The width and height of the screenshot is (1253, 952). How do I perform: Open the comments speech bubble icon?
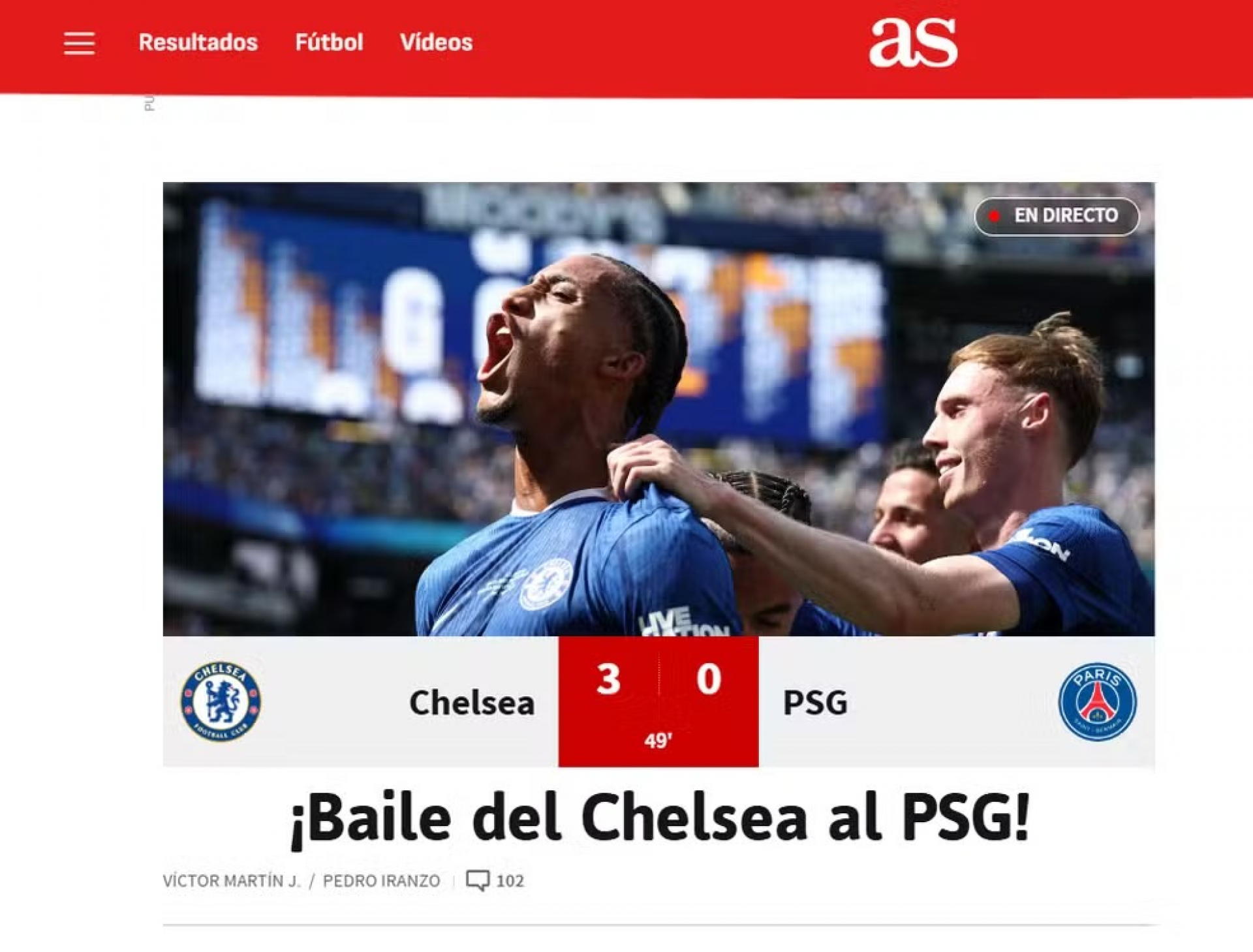(x=478, y=880)
